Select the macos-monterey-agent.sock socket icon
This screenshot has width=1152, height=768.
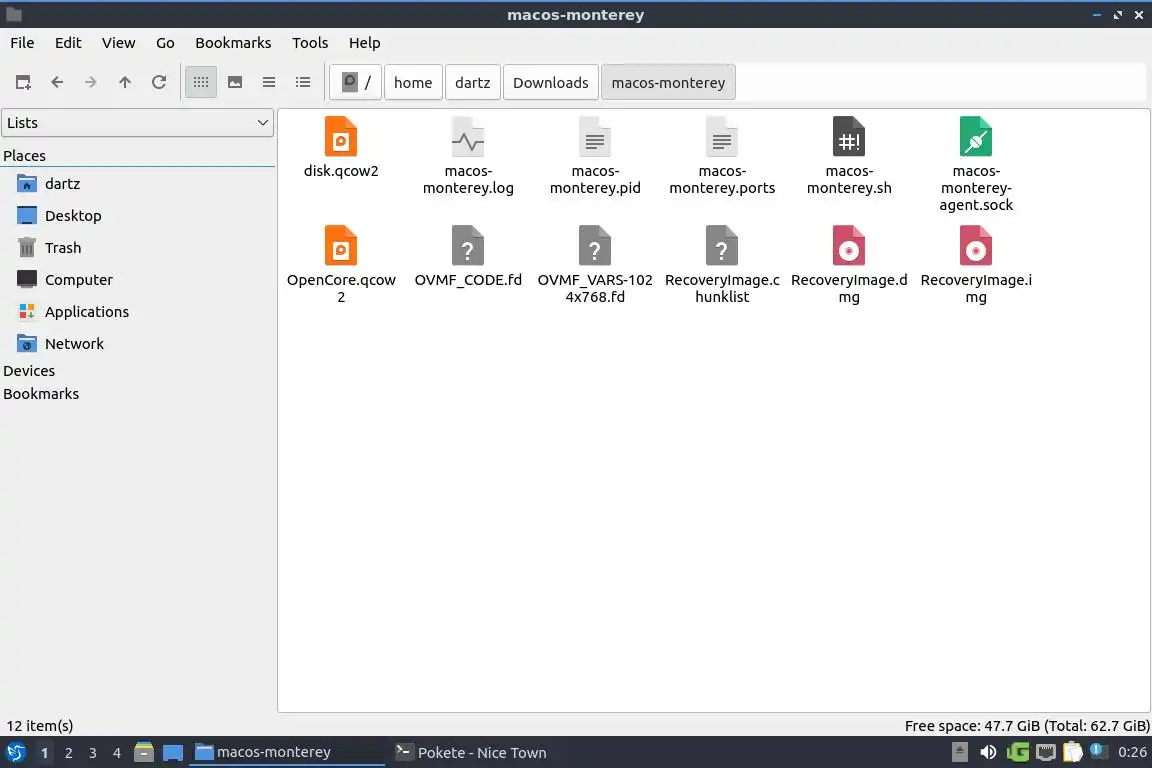tap(976, 137)
